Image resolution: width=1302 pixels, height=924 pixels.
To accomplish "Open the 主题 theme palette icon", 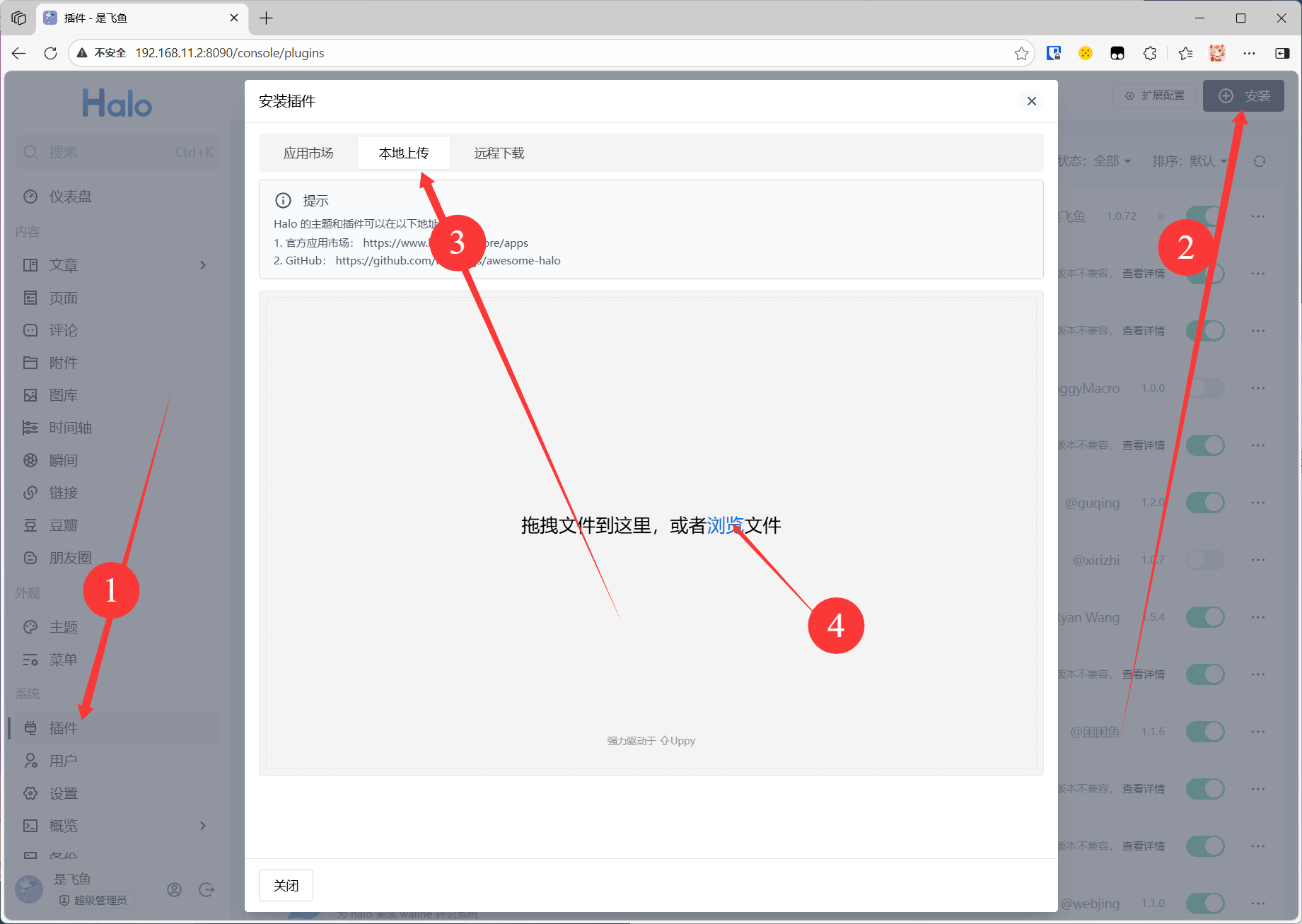I will pyautogui.click(x=30, y=627).
